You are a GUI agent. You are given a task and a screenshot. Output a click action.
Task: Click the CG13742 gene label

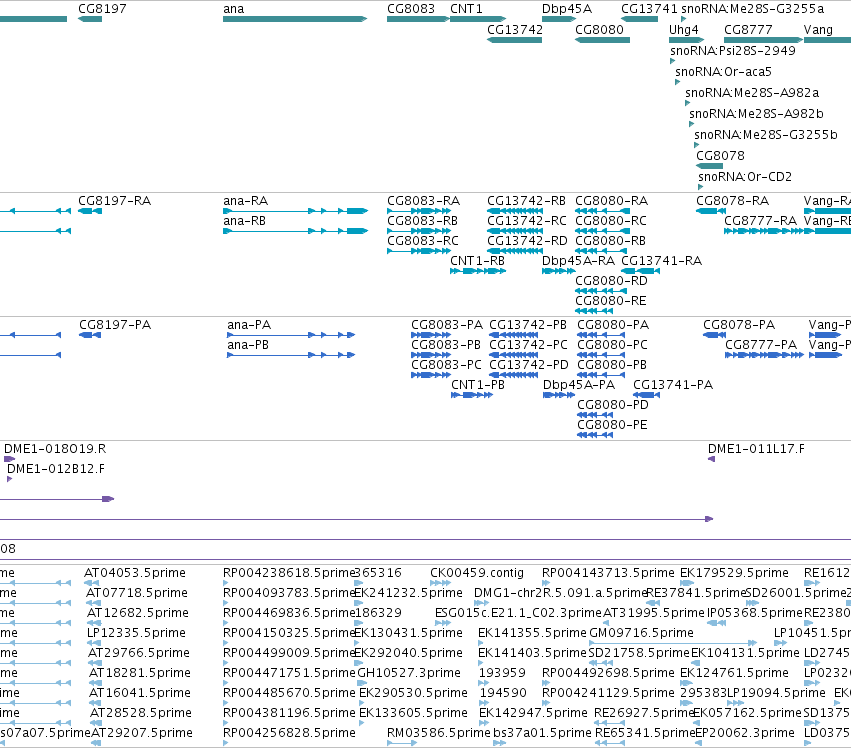[x=515, y=29]
